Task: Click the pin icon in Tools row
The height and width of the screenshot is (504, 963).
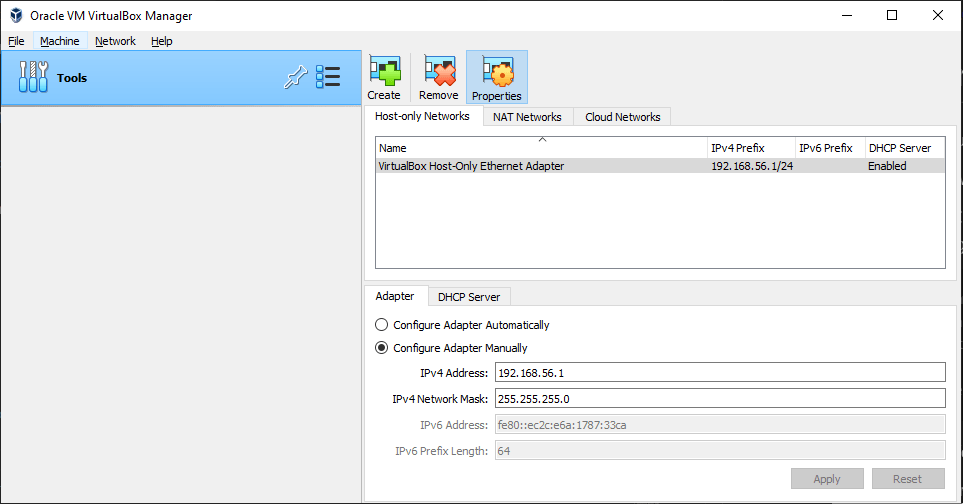Action: tap(295, 77)
